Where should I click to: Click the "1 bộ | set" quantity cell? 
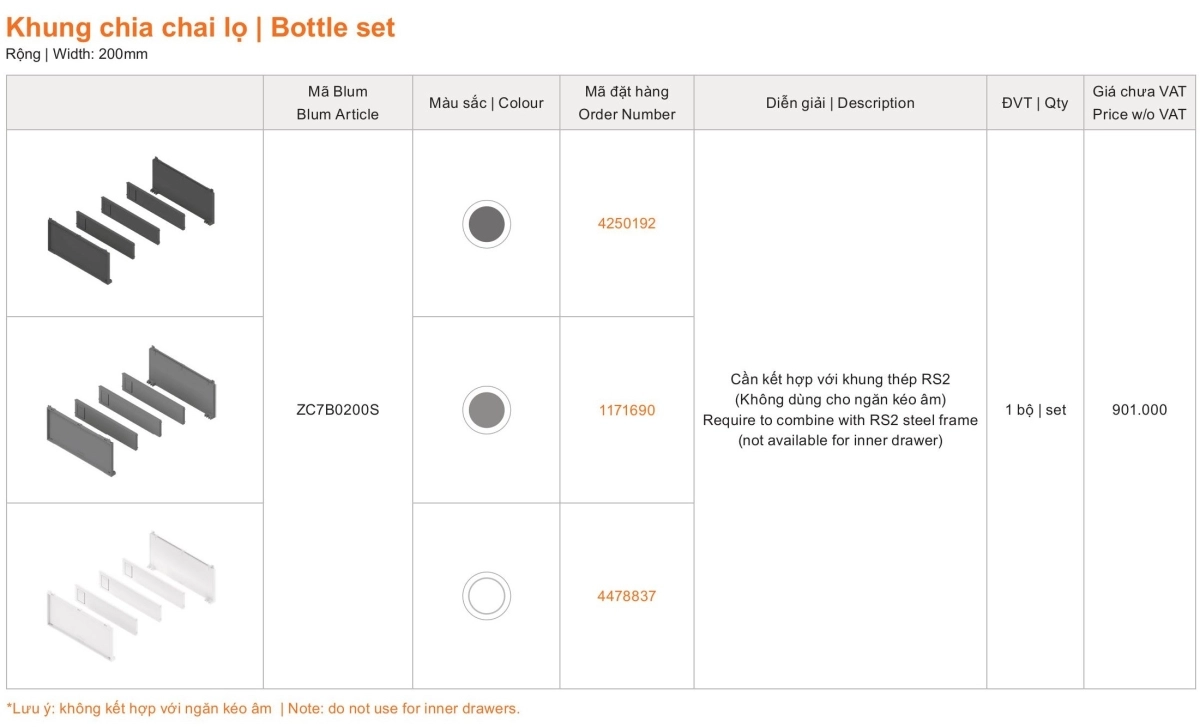1035,410
